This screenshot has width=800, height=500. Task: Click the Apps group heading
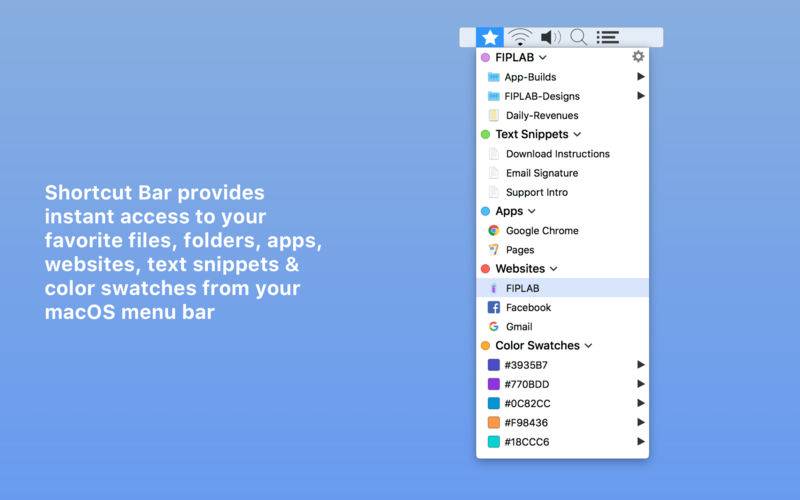(509, 211)
